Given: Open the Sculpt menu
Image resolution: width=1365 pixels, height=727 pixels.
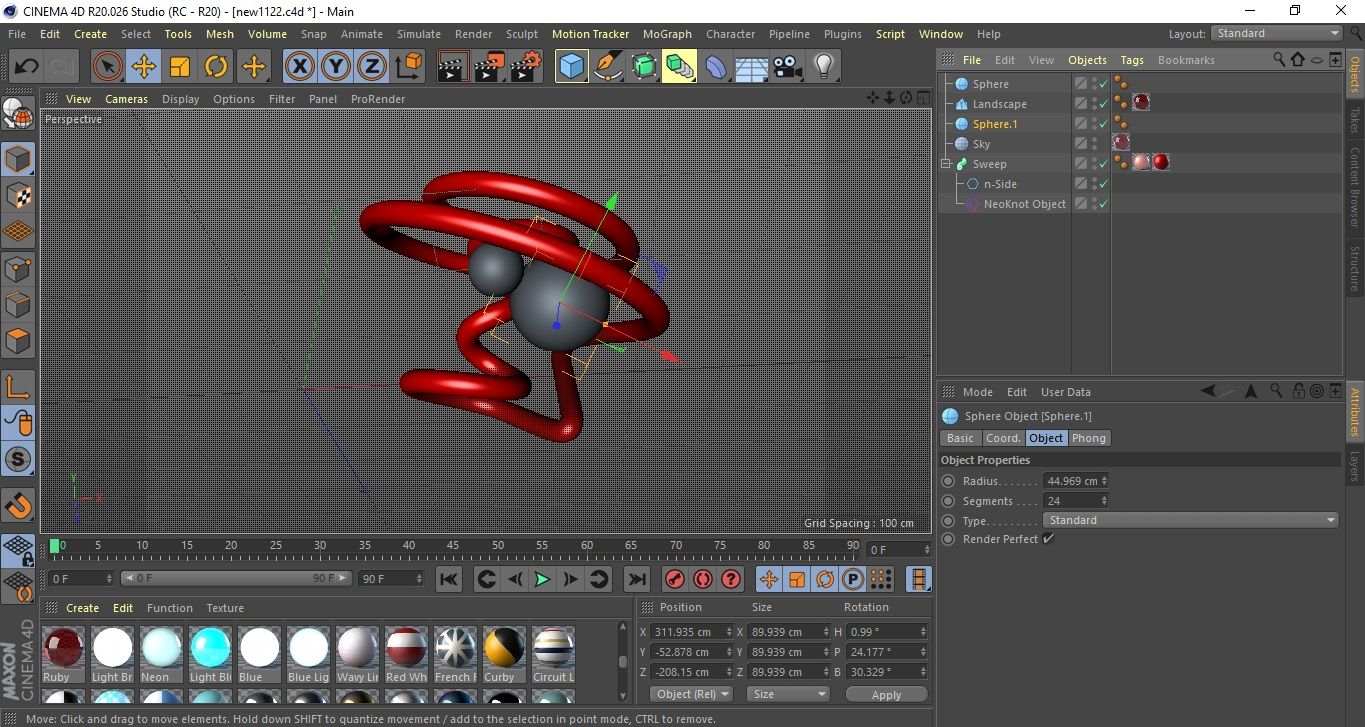Looking at the screenshot, I should [x=521, y=34].
